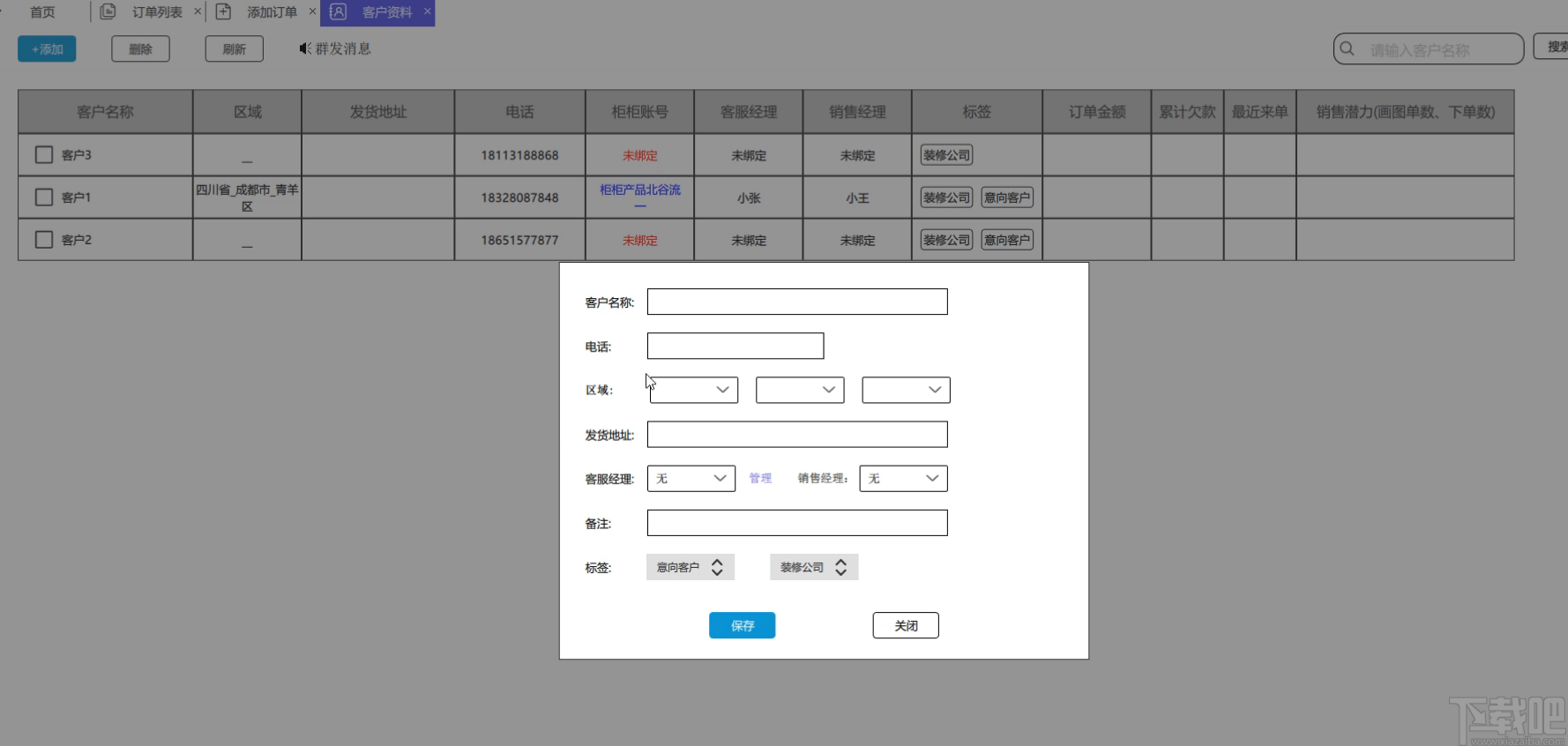Screen dimensions: 1568x746
Task: Click 小张 customer service manager cell
Action: pos(749,198)
